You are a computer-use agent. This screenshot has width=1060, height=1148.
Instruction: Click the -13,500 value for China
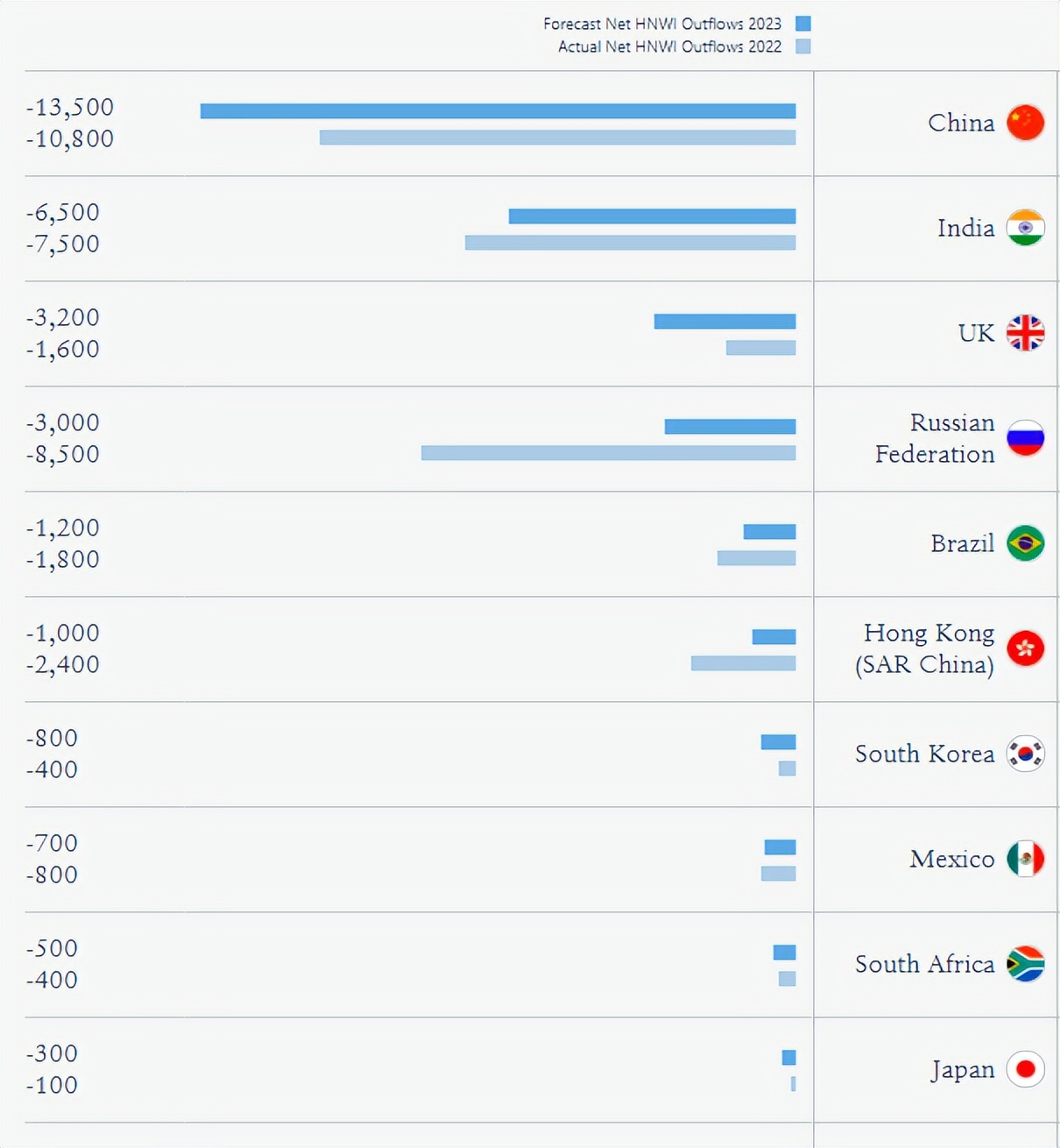(70, 107)
